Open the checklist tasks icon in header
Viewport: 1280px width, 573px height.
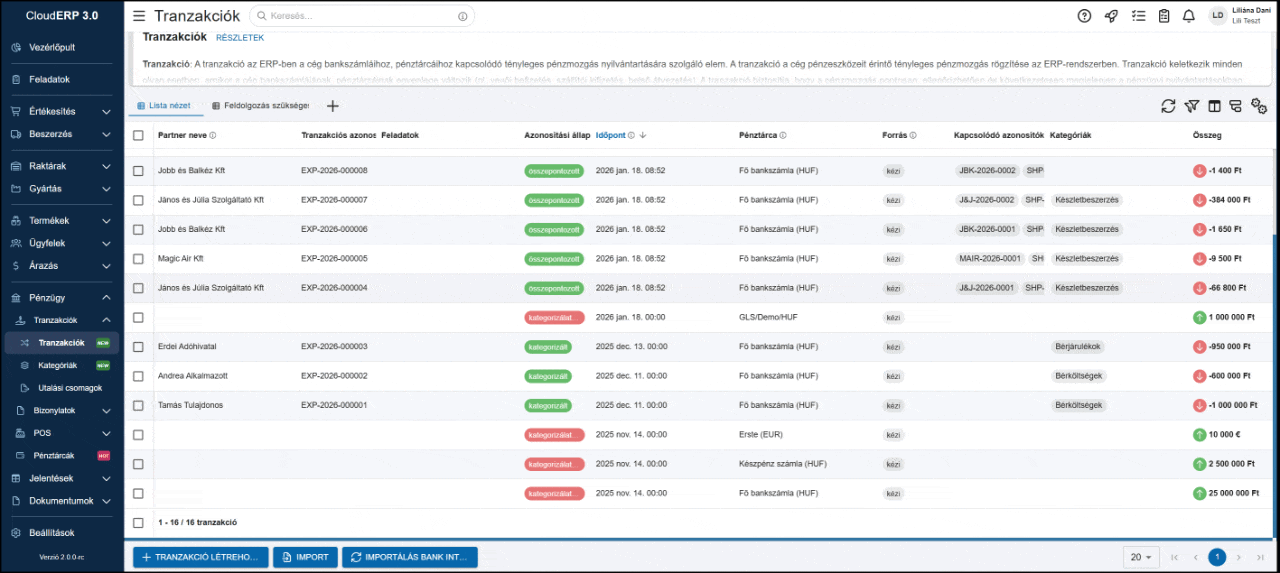pos(1138,16)
